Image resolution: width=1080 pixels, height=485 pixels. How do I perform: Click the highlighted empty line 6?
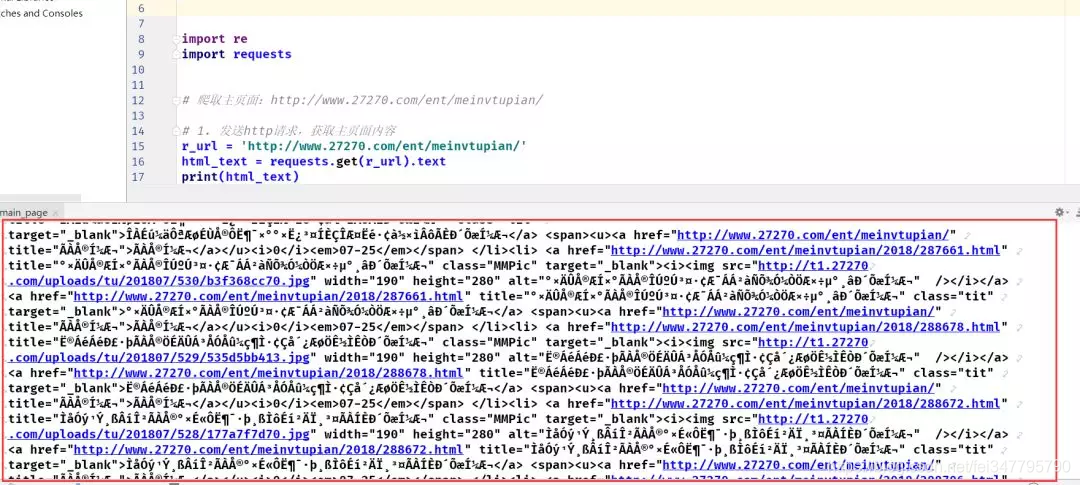click(627, 8)
